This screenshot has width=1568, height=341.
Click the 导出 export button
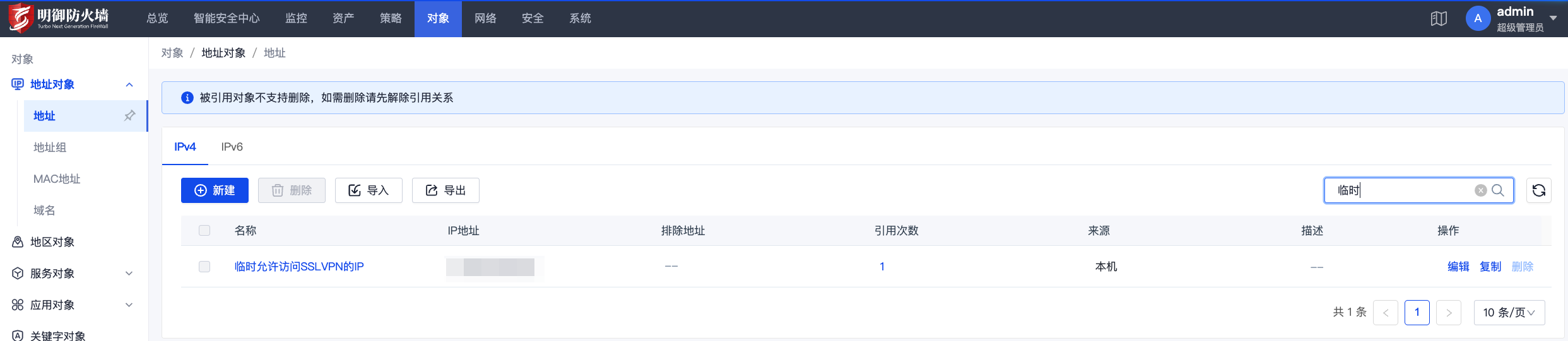(x=445, y=190)
